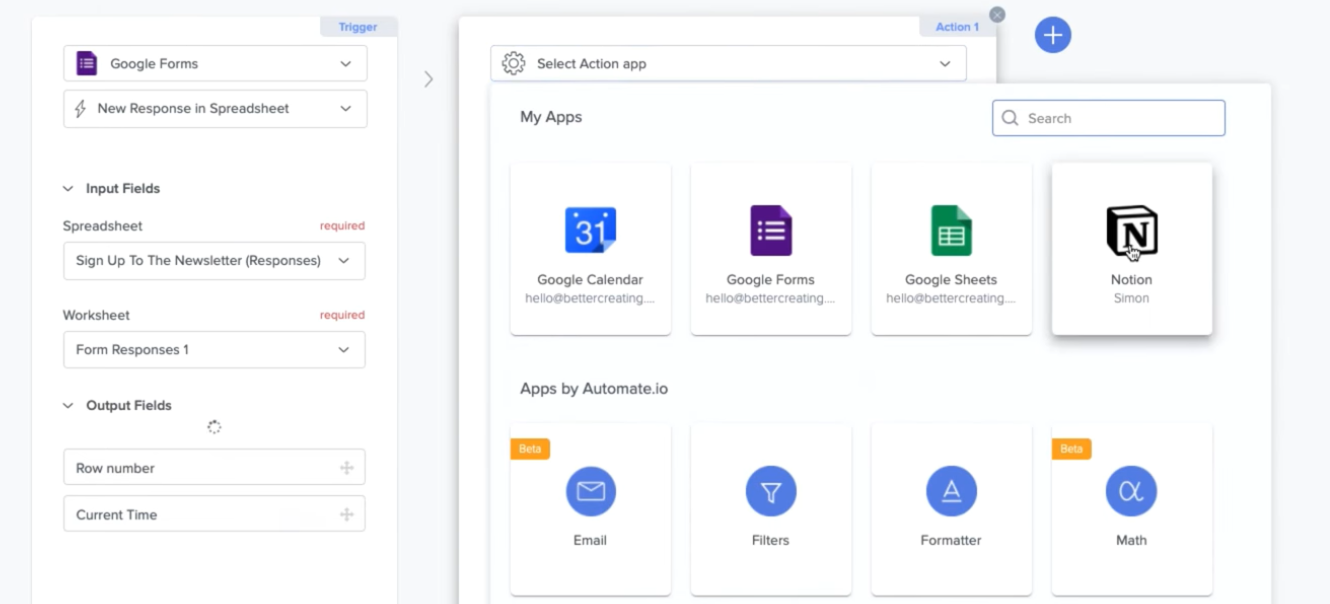
Task: Collapse the Output Fields section
Action: (68, 405)
